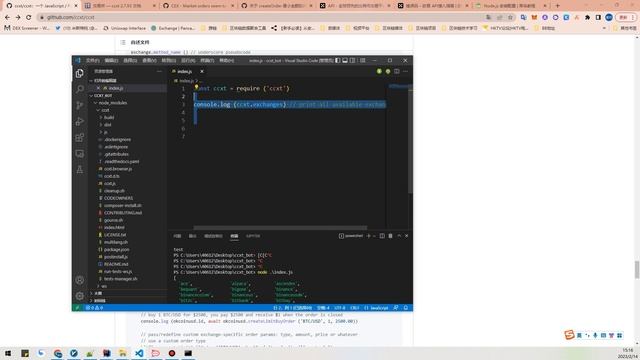This screenshot has width=640, height=360.
Task: Open README.md in the explorer
Action: tap(116, 264)
